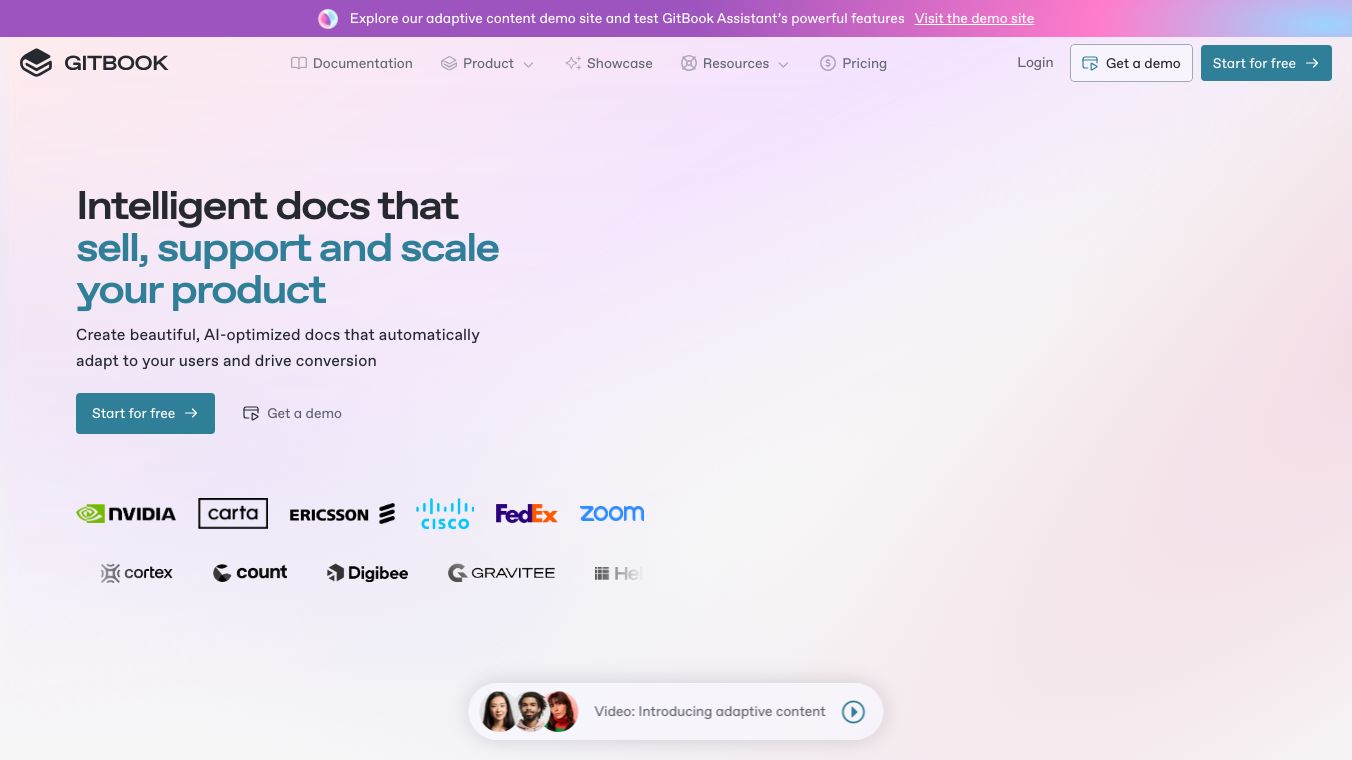The height and width of the screenshot is (760, 1352).
Task: Click the Ericsson logo
Action: point(342,514)
